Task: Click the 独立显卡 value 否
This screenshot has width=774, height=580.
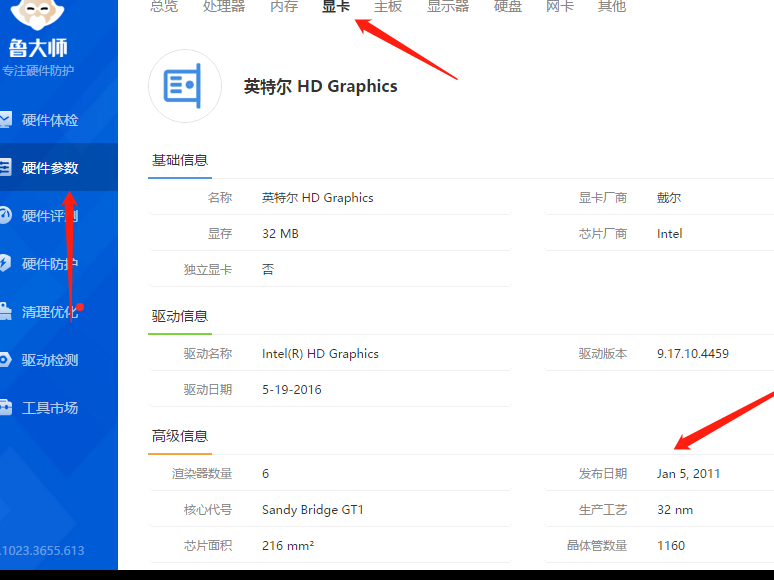Action: (x=268, y=270)
